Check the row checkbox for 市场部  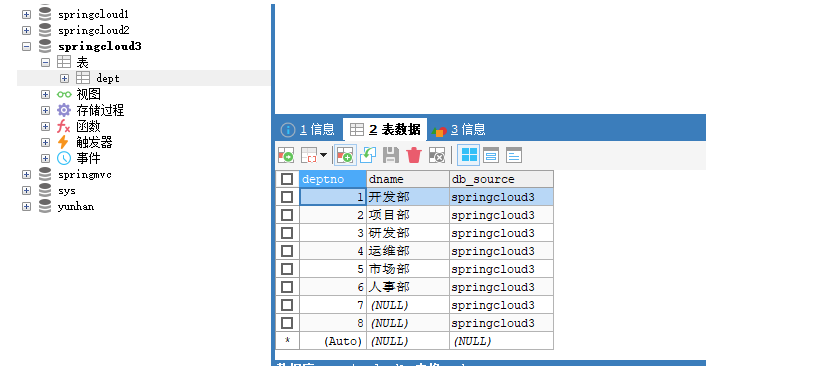point(287,269)
